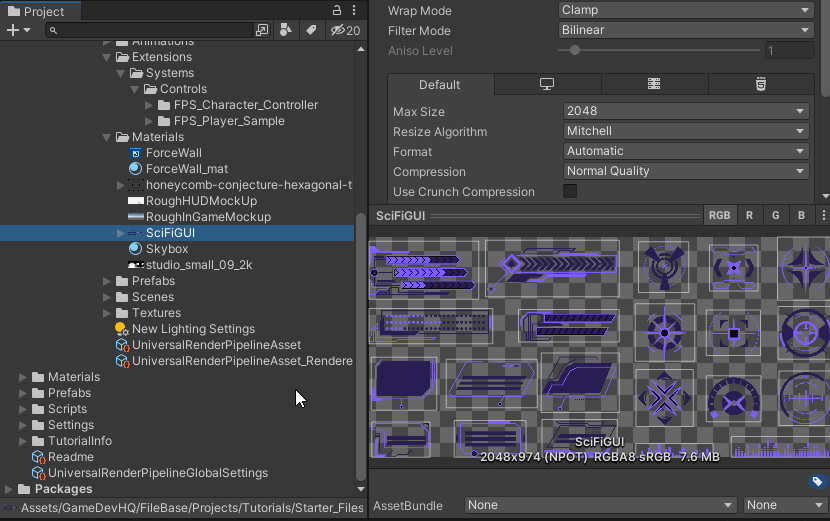Collapse the Systems folder
Viewport: 830px width, 521px height.
click(121, 73)
